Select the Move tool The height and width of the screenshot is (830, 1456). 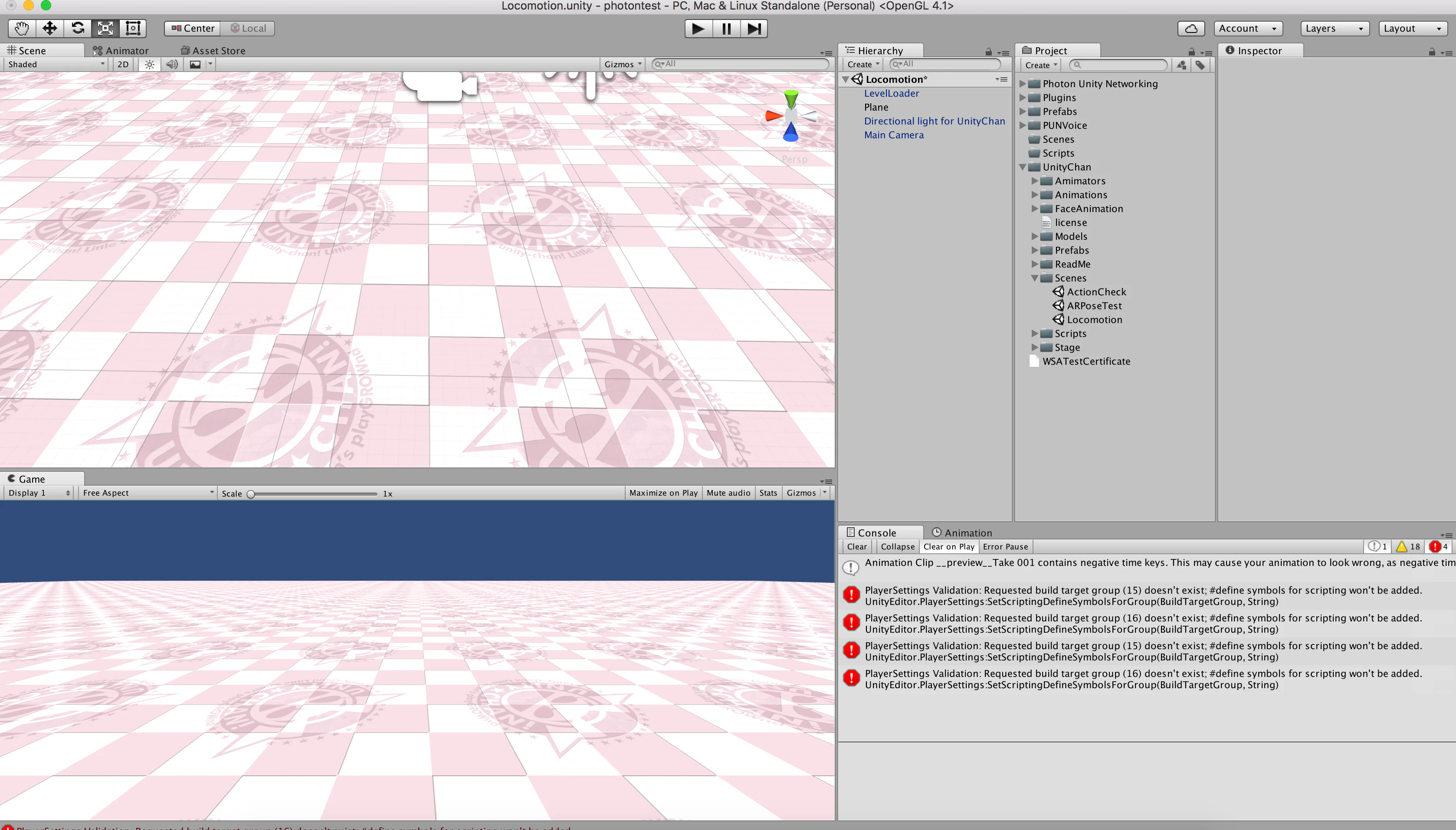(x=49, y=28)
